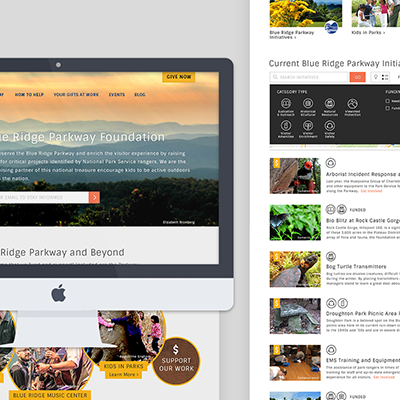Viewport: 400px width, 400px height.
Task: Click Category Type label in filter panel
Action: tap(292, 92)
